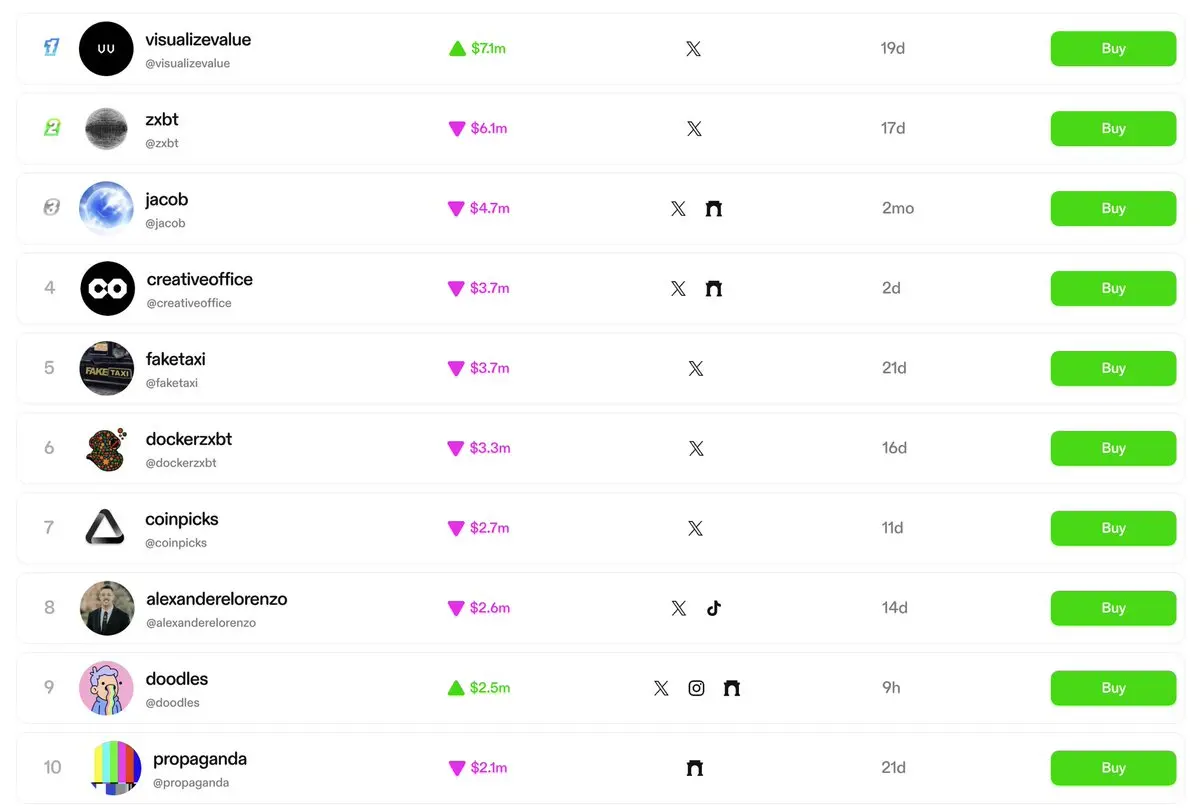
Task: Open propaganda's Farcaster arch icon
Action: click(695, 768)
